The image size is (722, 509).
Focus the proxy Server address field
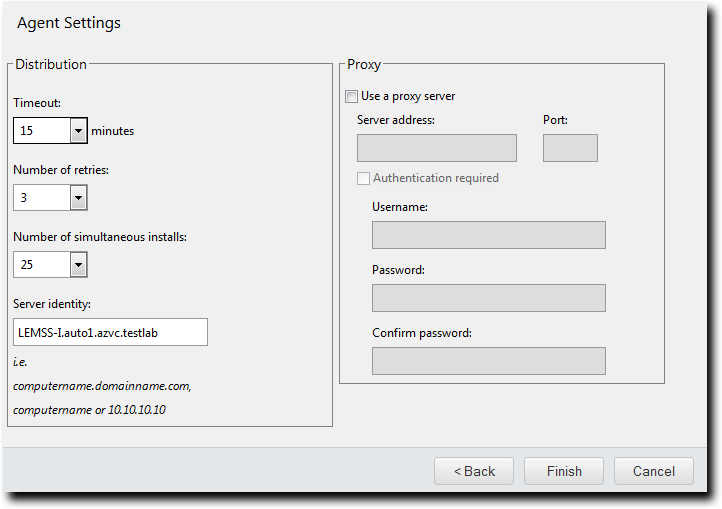(x=436, y=148)
